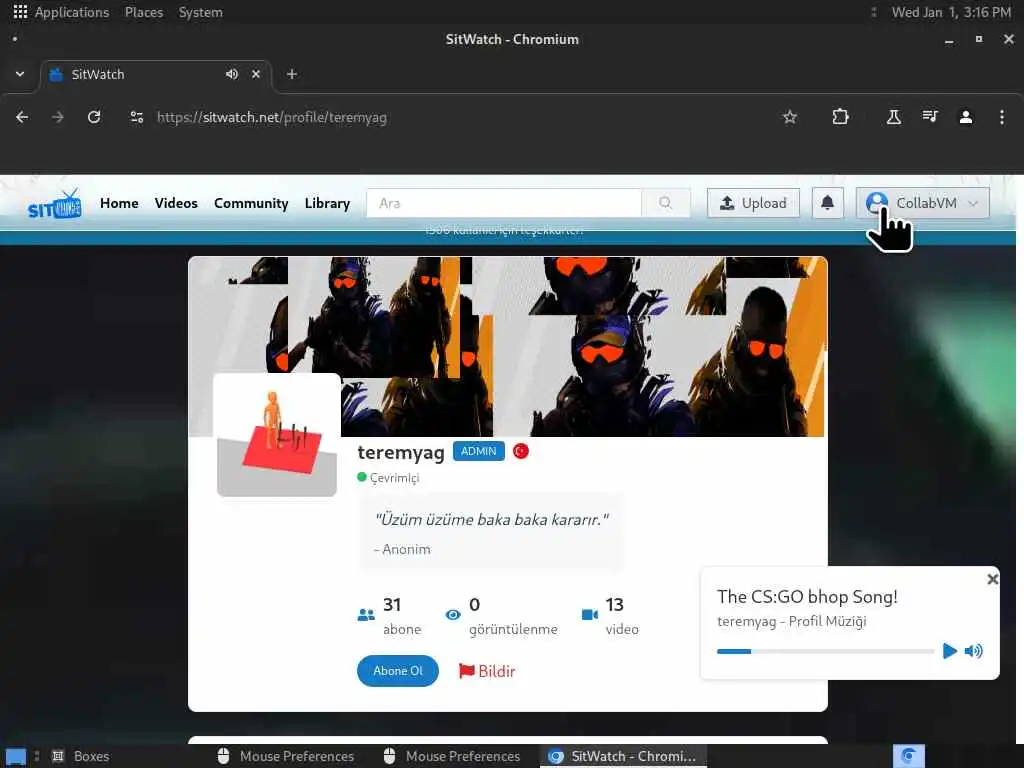Switch to Boxes in taskbar
The height and width of the screenshot is (768, 1024).
pos(81,756)
